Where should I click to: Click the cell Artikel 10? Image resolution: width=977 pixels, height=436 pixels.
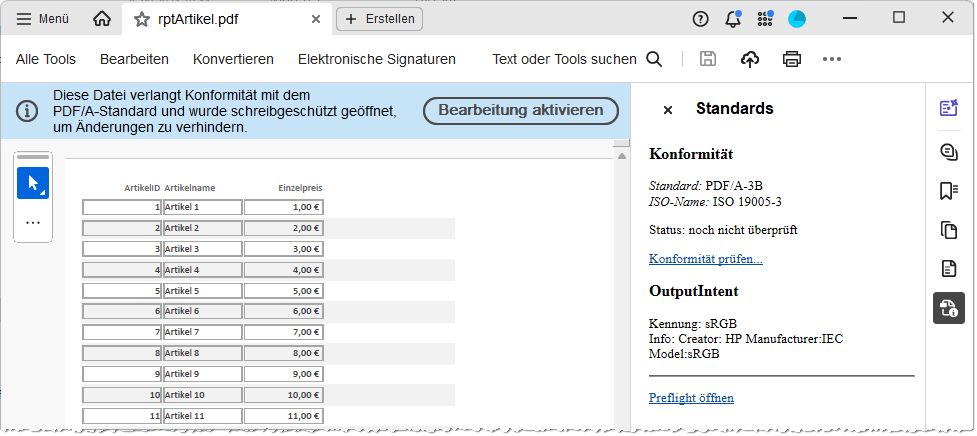203,395
